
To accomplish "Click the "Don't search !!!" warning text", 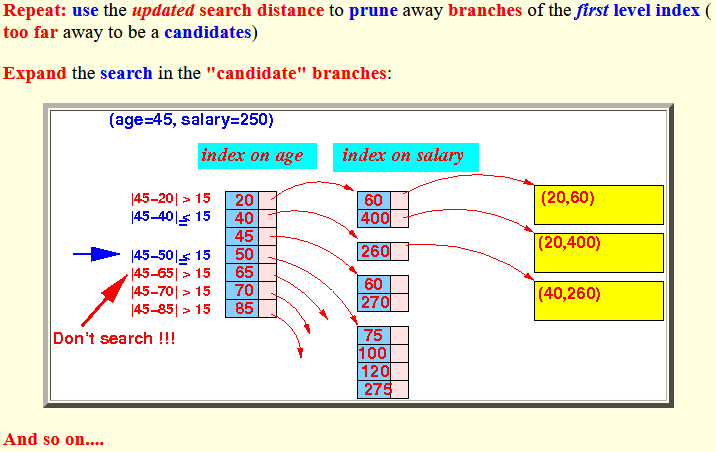I will (x=114, y=339).
